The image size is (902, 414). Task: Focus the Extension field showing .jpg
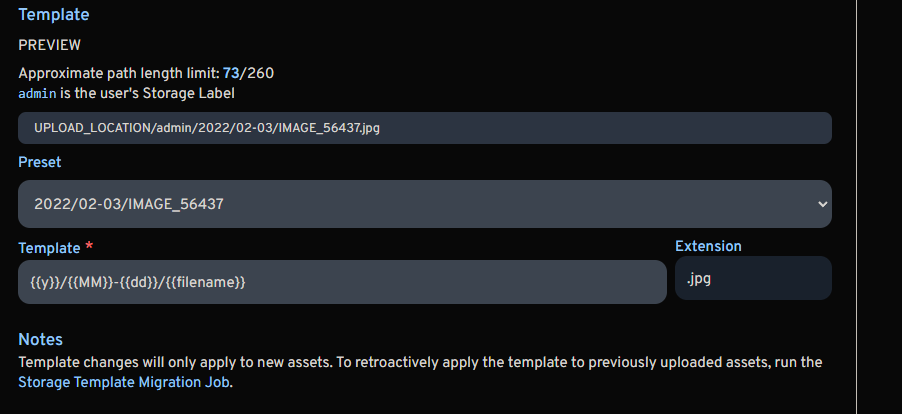point(752,280)
